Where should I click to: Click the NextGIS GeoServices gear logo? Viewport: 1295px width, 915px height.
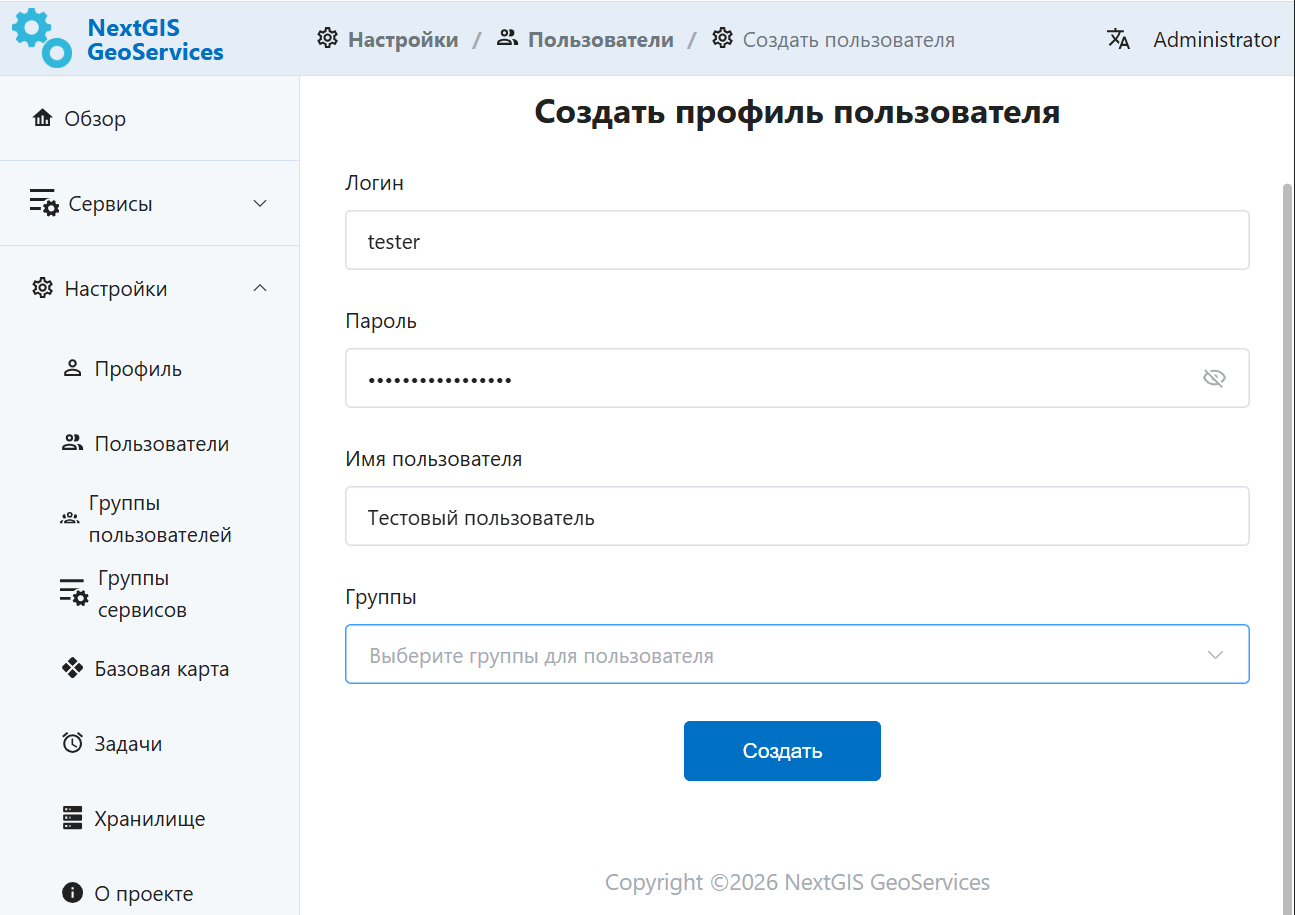pyautogui.click(x=41, y=38)
